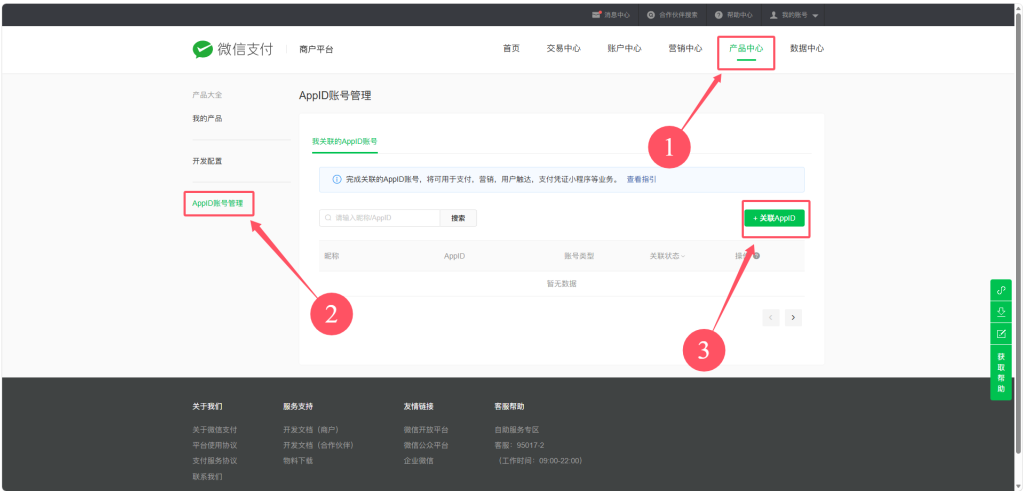
Task: Click the green 关联AppID button
Action: click(x=775, y=218)
